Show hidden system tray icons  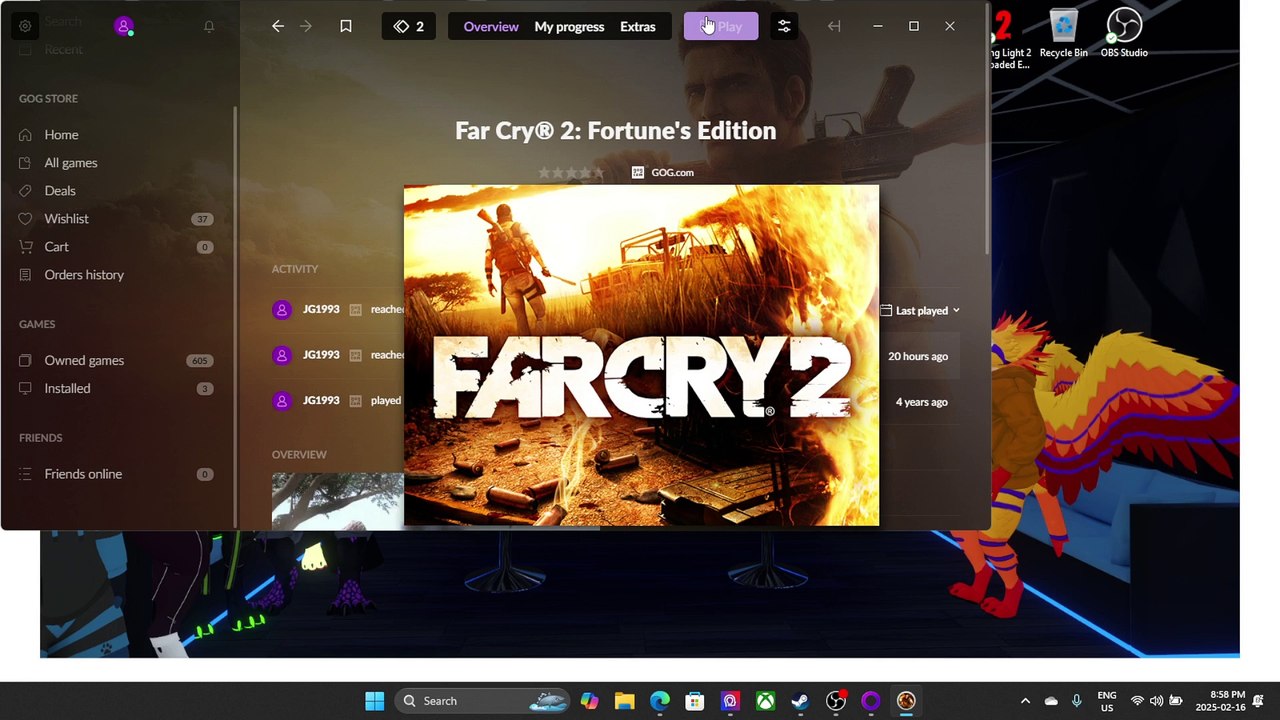point(1025,701)
